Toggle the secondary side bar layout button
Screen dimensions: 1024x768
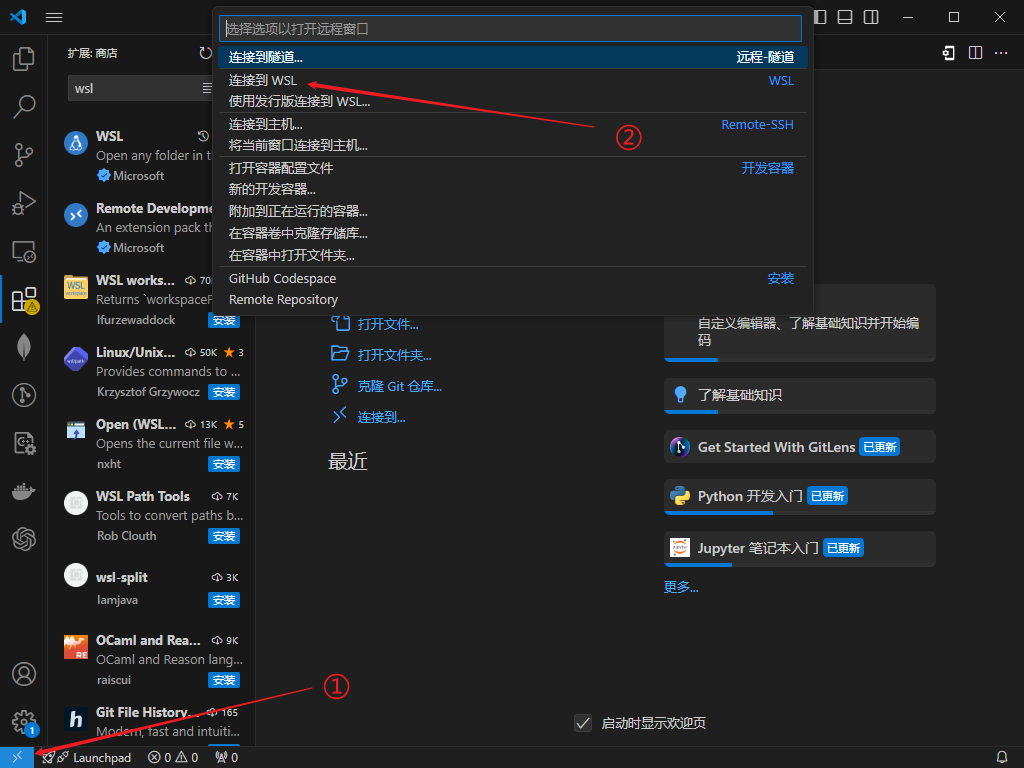click(x=871, y=17)
